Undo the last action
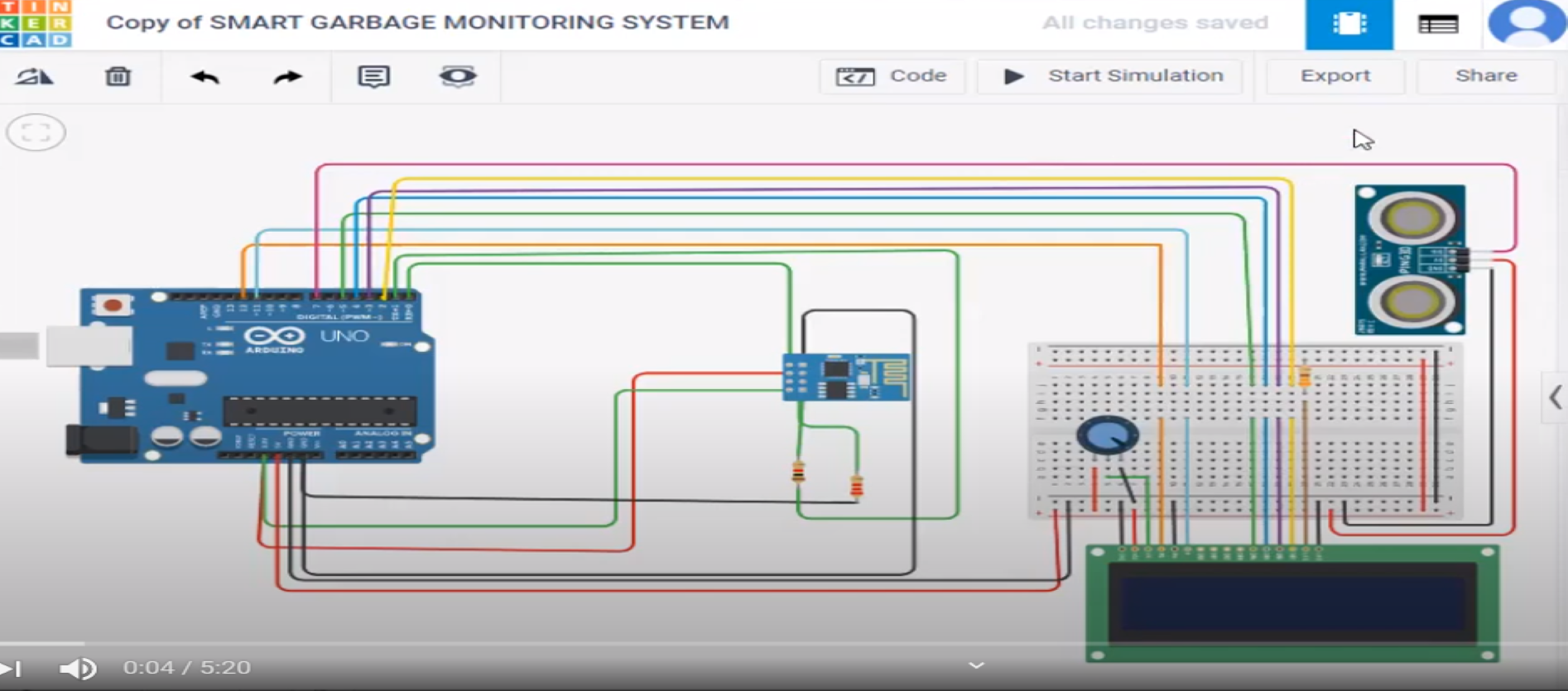The image size is (1568, 691). (204, 77)
